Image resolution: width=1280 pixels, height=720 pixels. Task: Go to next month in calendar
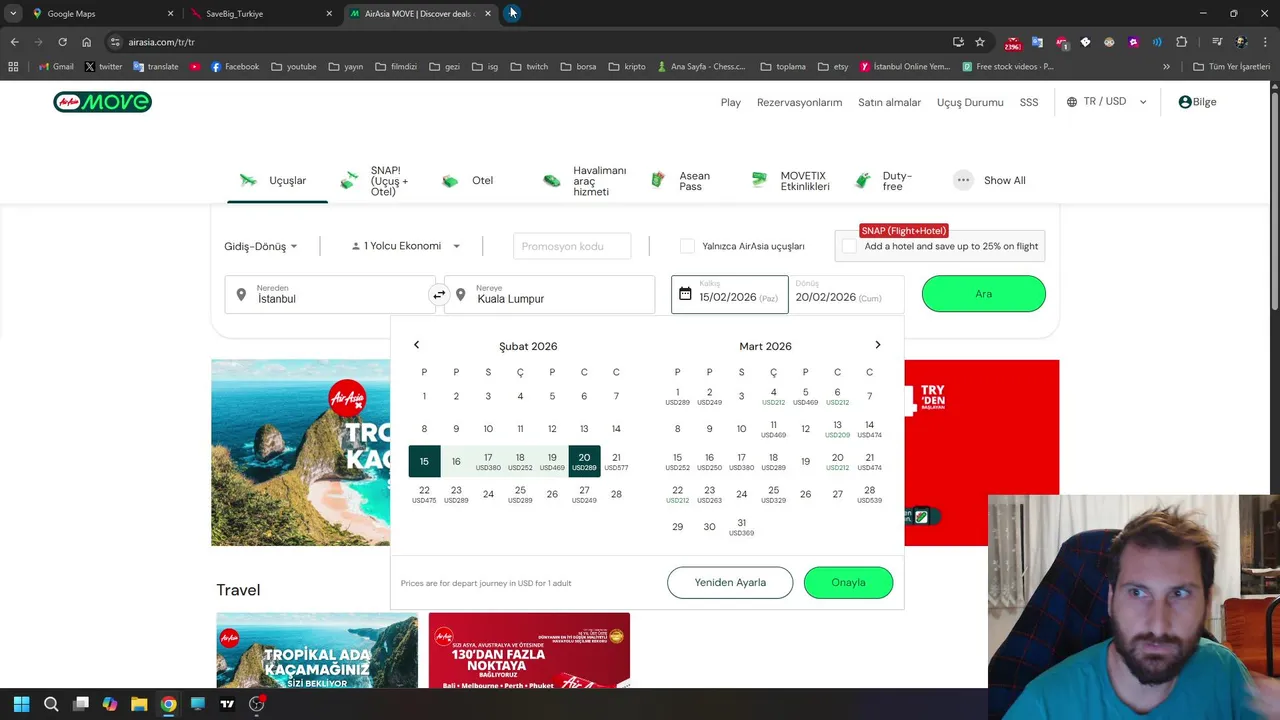click(878, 345)
